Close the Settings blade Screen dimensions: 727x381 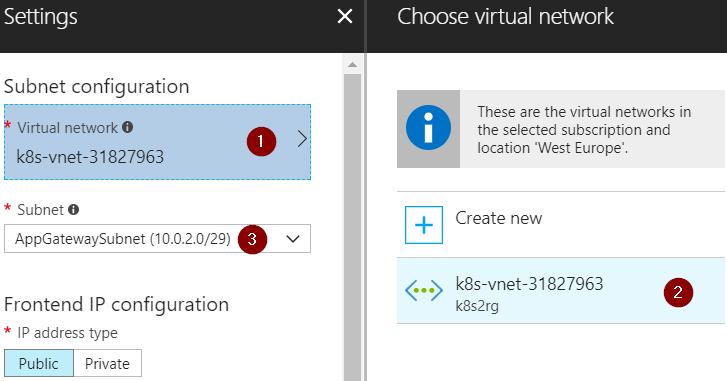click(x=345, y=17)
